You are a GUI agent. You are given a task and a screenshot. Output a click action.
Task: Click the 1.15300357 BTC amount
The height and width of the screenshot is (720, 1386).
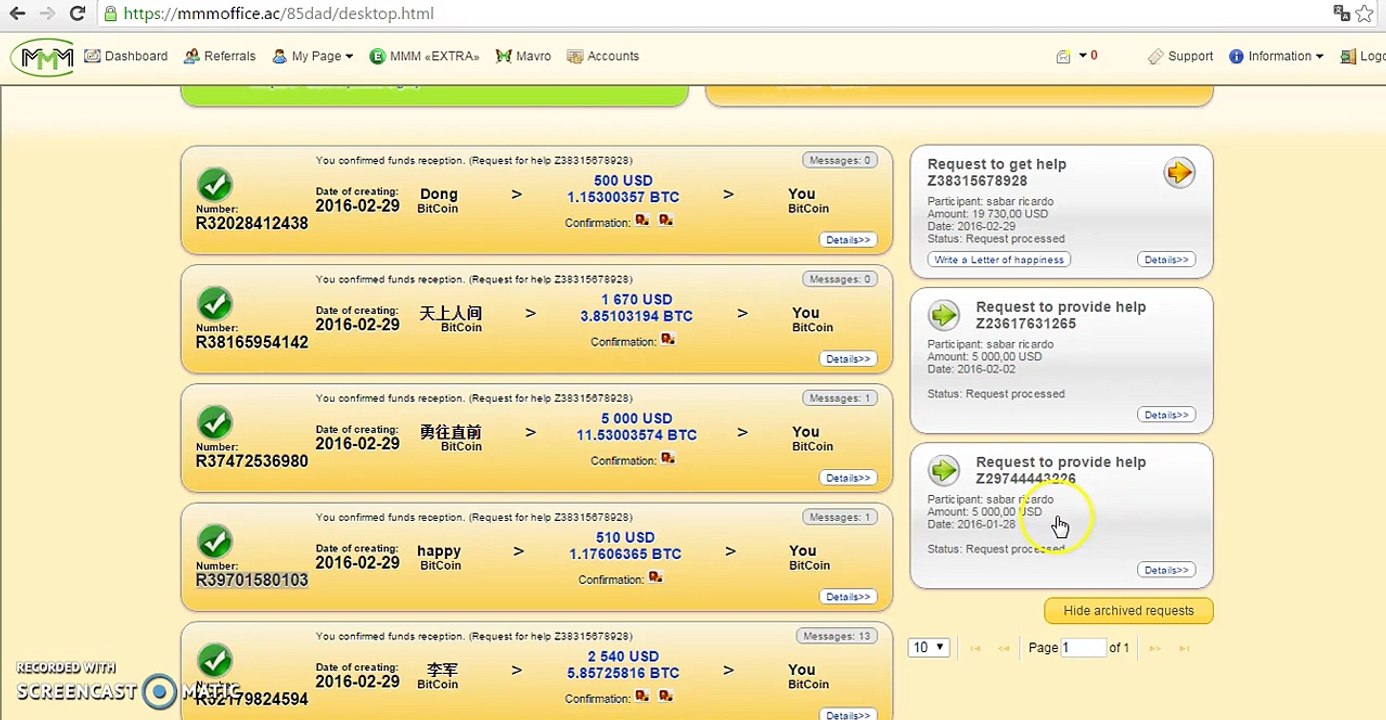tap(623, 198)
